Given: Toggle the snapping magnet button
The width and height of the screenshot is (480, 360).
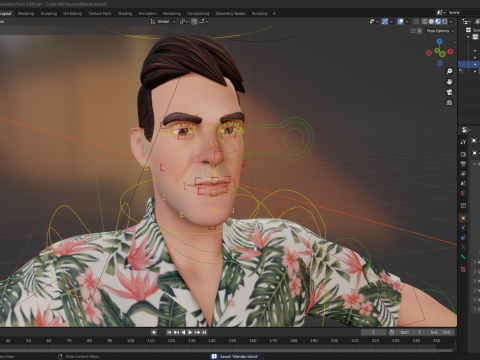Looking at the screenshot, I should (194, 22).
